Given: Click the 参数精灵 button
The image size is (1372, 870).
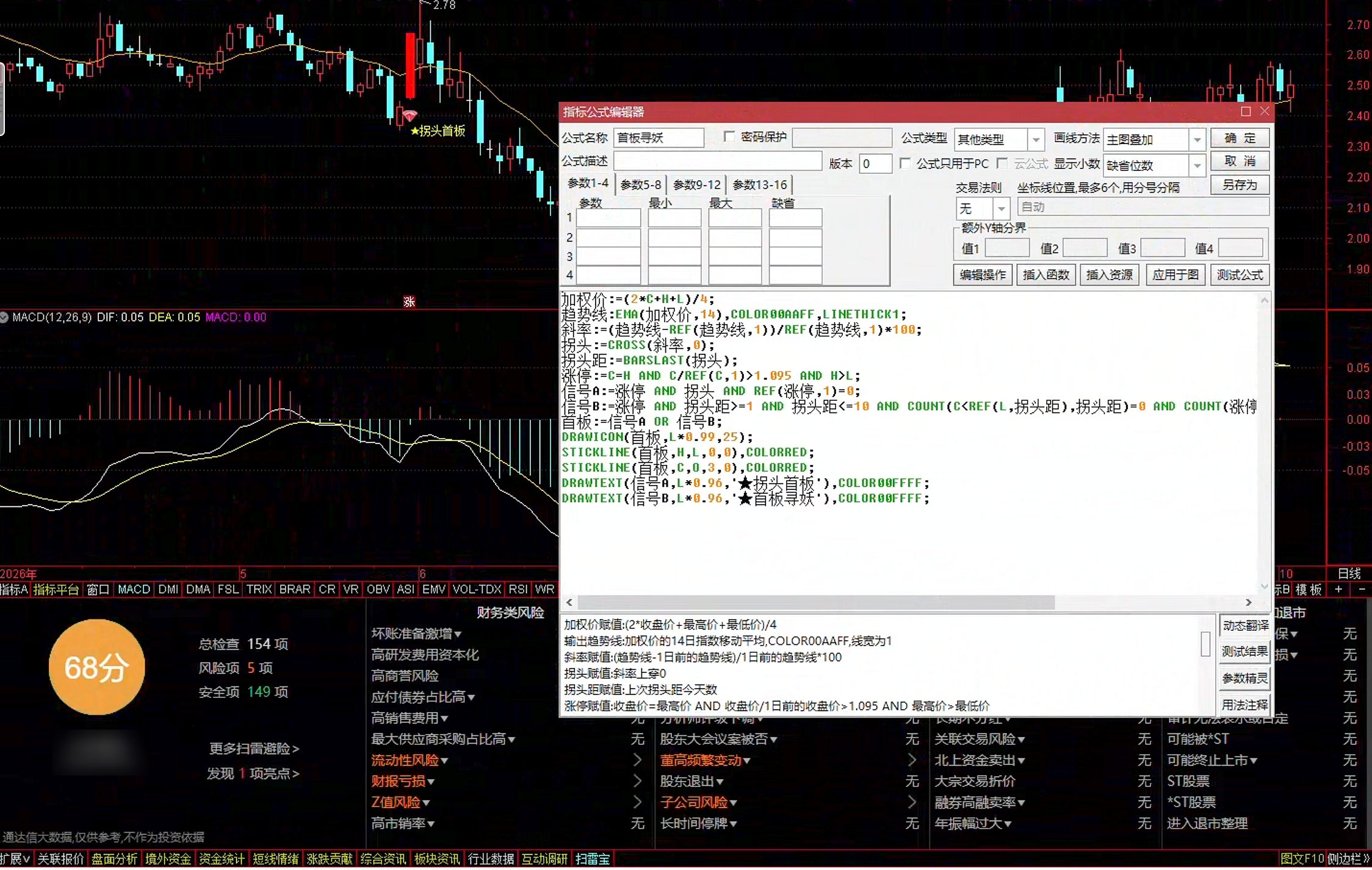Looking at the screenshot, I should 1245,678.
